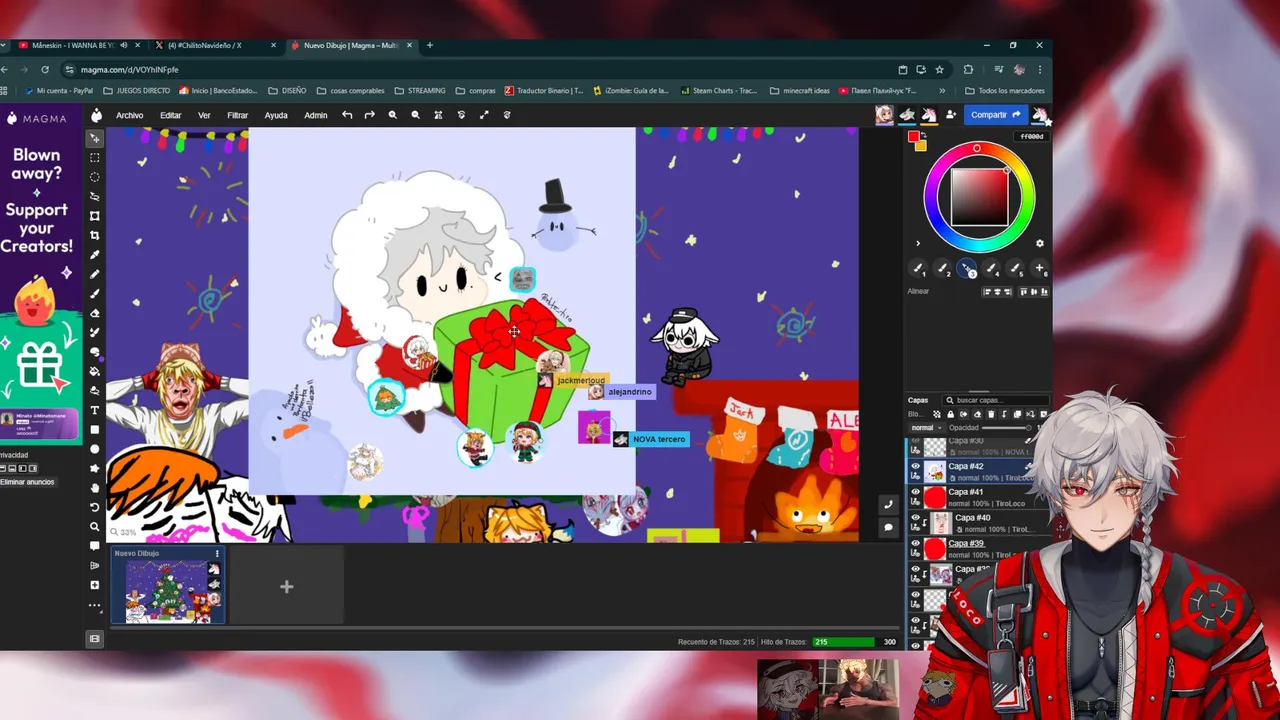Open the Chrome three-dot menu
The width and height of the screenshot is (1280, 720).
point(1040,70)
